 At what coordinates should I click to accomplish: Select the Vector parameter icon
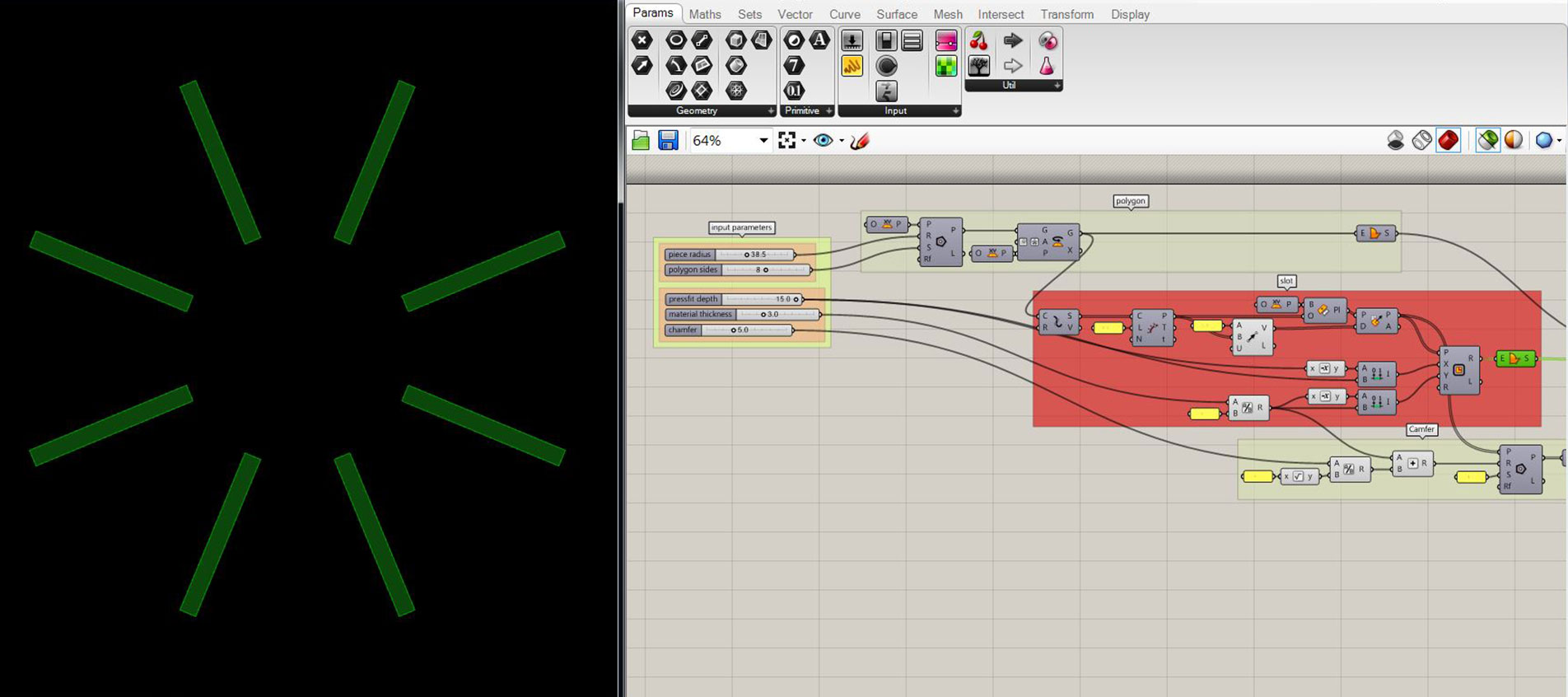coord(642,65)
